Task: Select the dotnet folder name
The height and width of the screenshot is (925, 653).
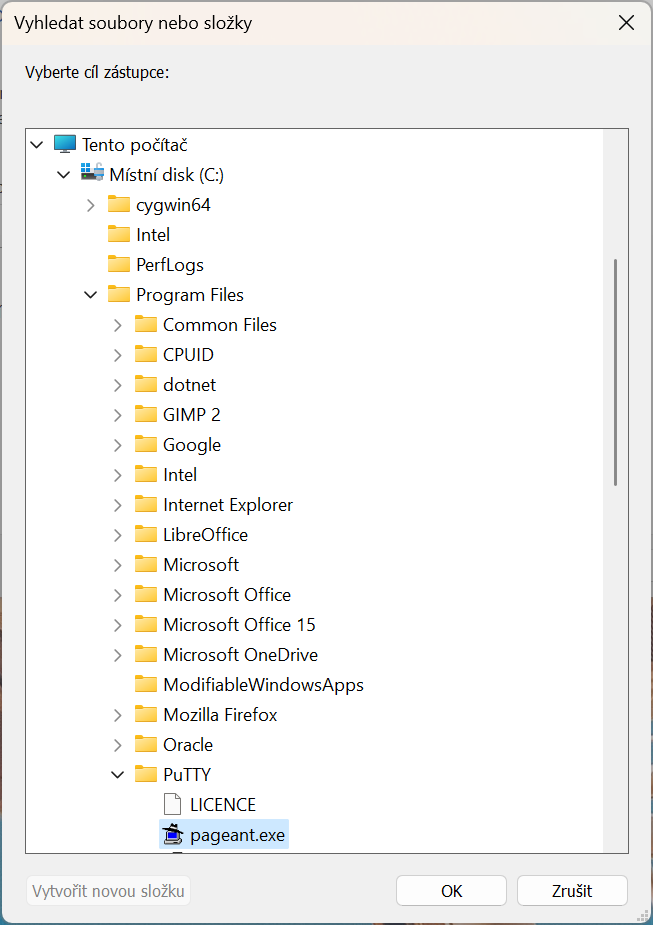Action: pyautogui.click(x=189, y=385)
